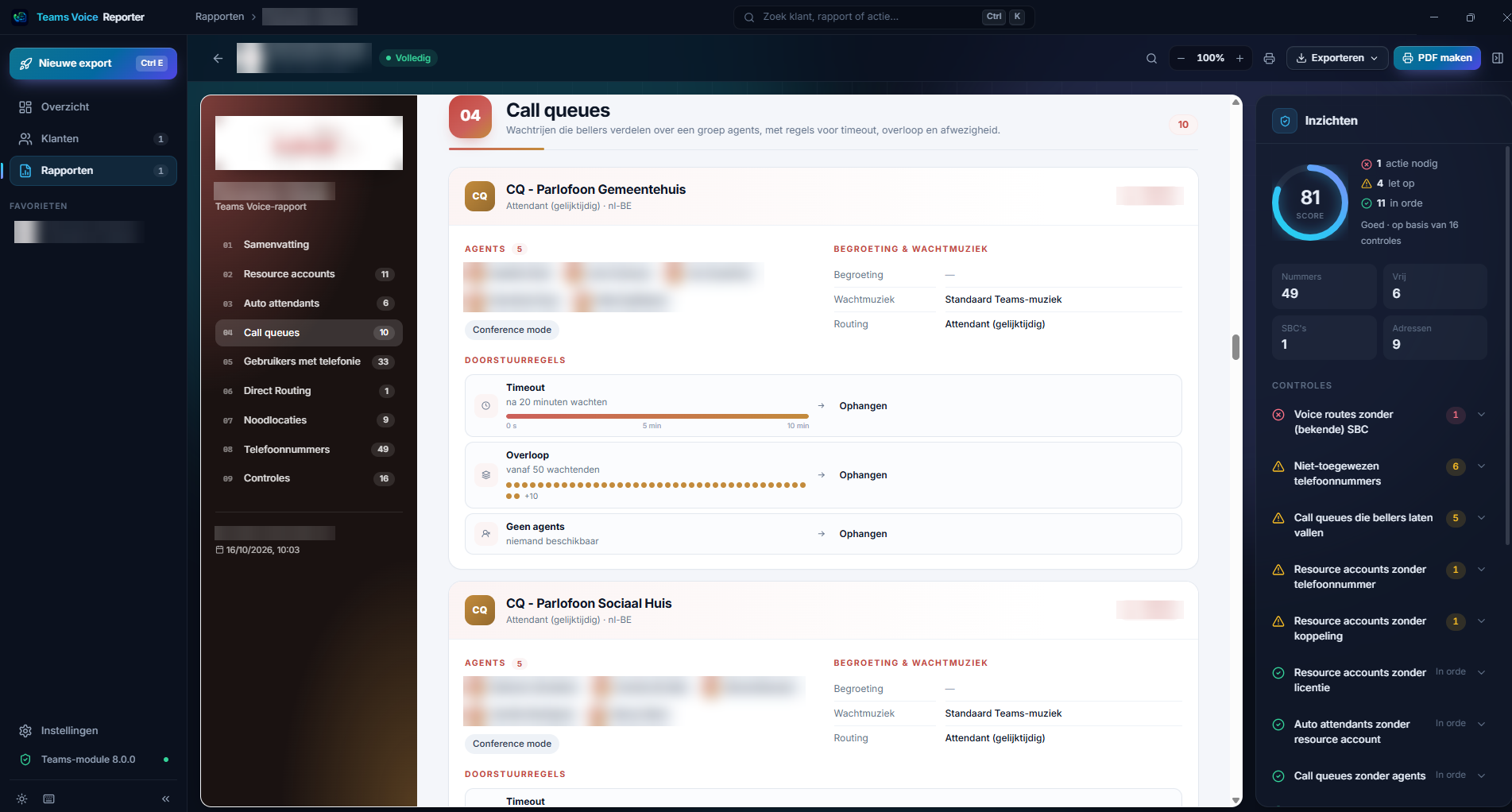Jump to Auto attendants section
This screenshot has width=1512, height=812.
309,304
